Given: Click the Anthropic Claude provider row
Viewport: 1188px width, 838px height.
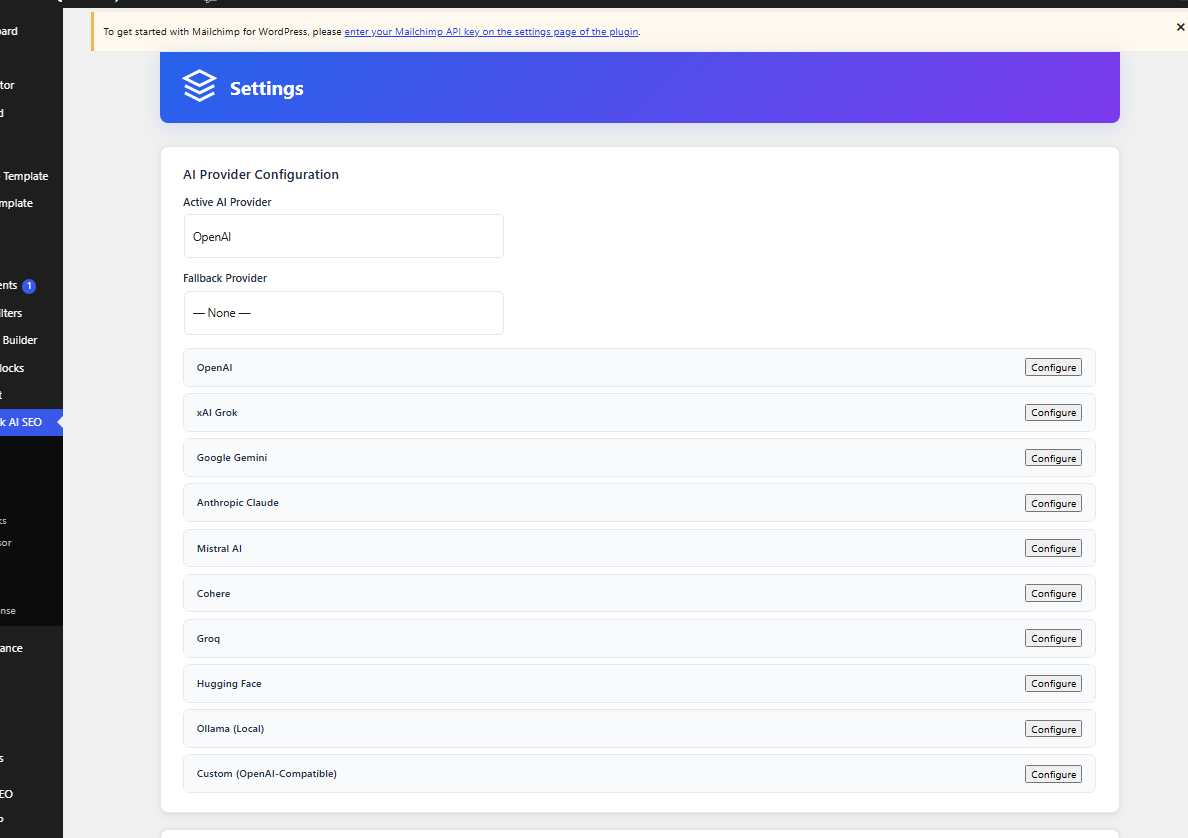Looking at the screenshot, I should click(x=639, y=502).
